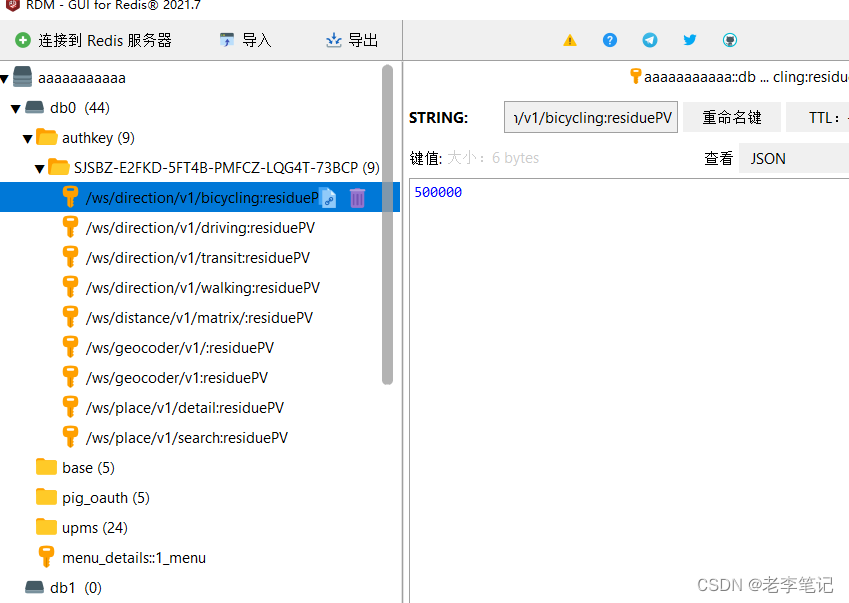Click the upms folder icon
Viewport: 849px width, 603px height.
point(47,527)
